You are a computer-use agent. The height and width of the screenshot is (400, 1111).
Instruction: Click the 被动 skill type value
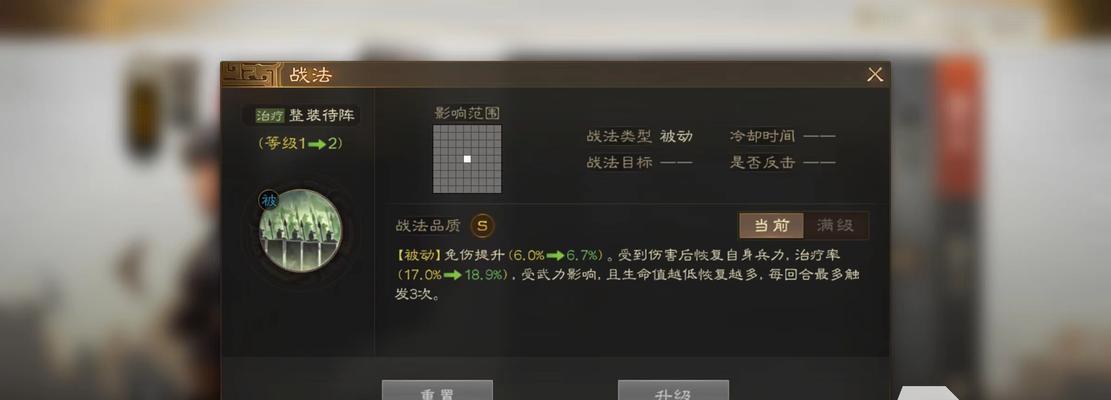[x=676, y=136]
